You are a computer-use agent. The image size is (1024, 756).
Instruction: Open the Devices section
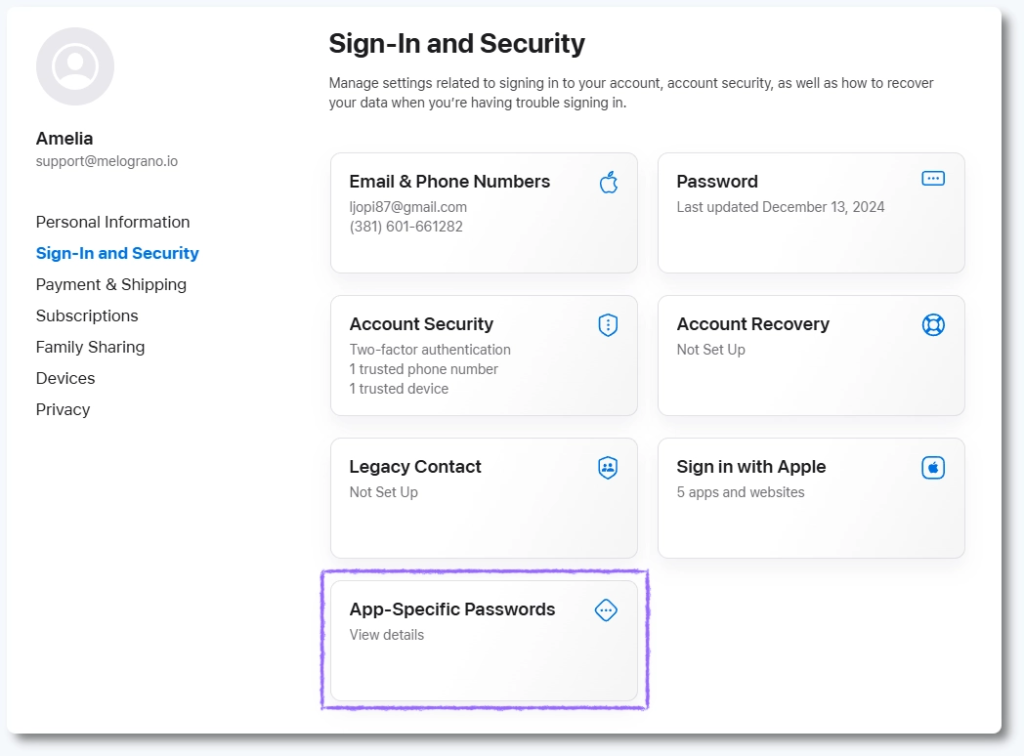pos(65,378)
